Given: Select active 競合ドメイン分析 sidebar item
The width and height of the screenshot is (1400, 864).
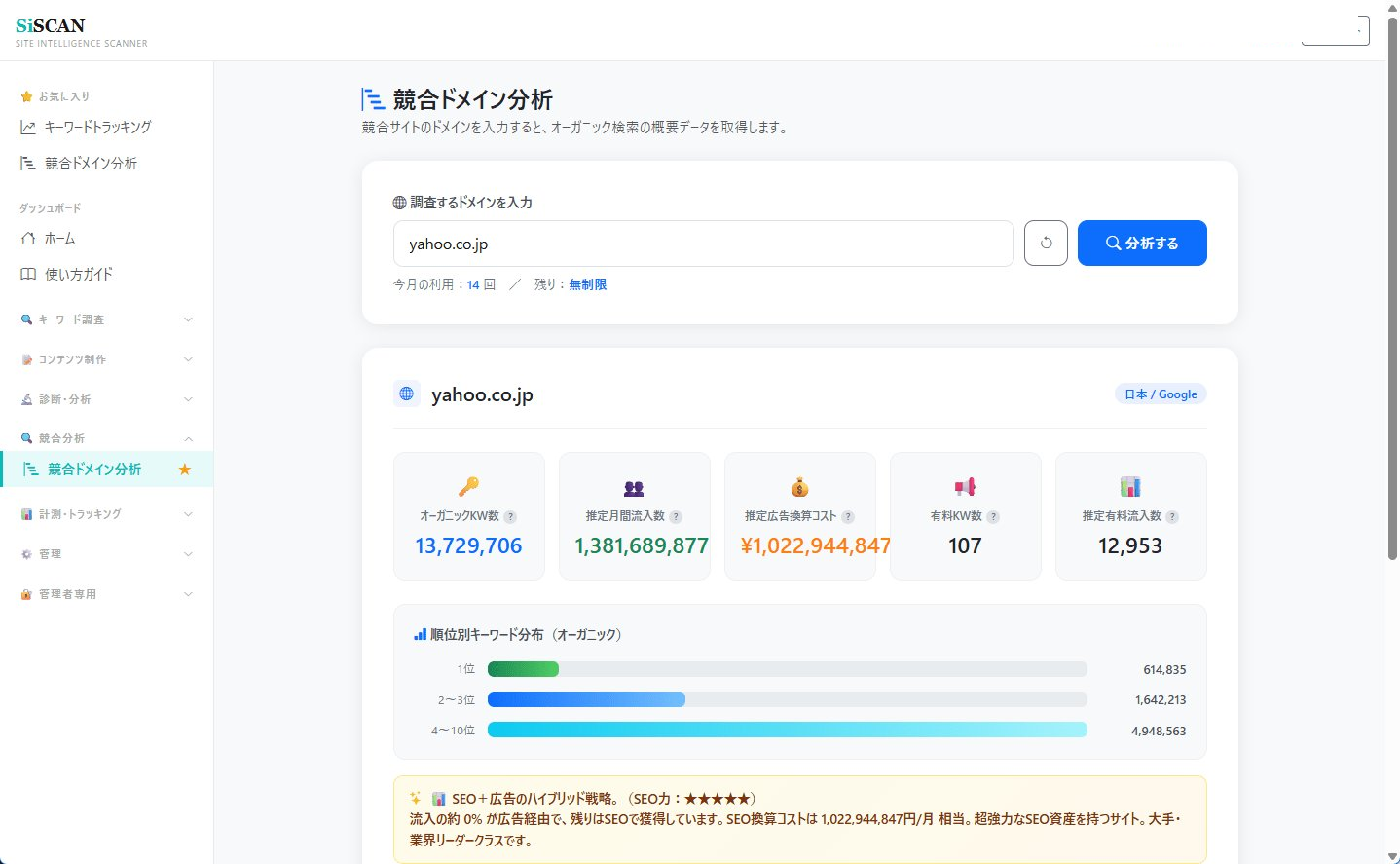Looking at the screenshot, I should [106, 470].
